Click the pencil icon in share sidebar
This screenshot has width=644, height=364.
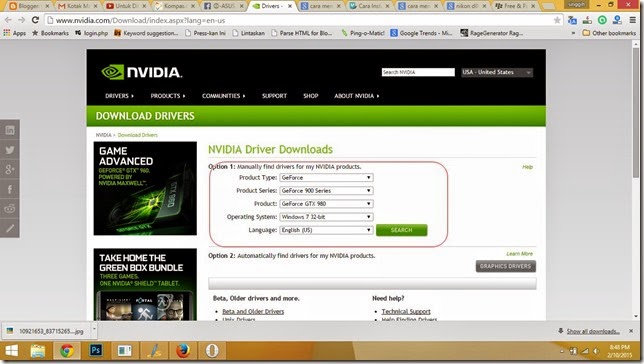pyautogui.click(x=10, y=228)
